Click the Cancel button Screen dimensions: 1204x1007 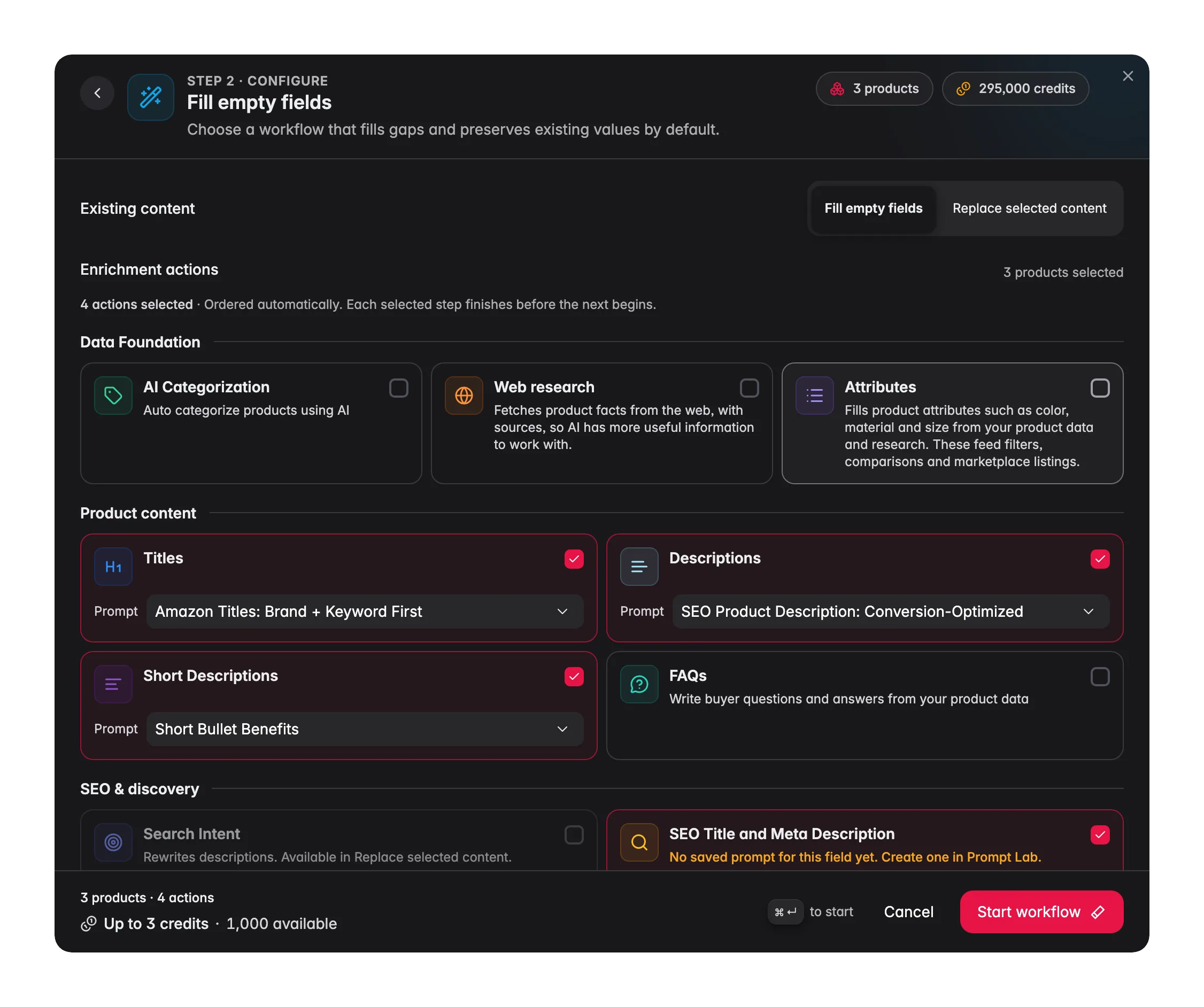pos(908,912)
